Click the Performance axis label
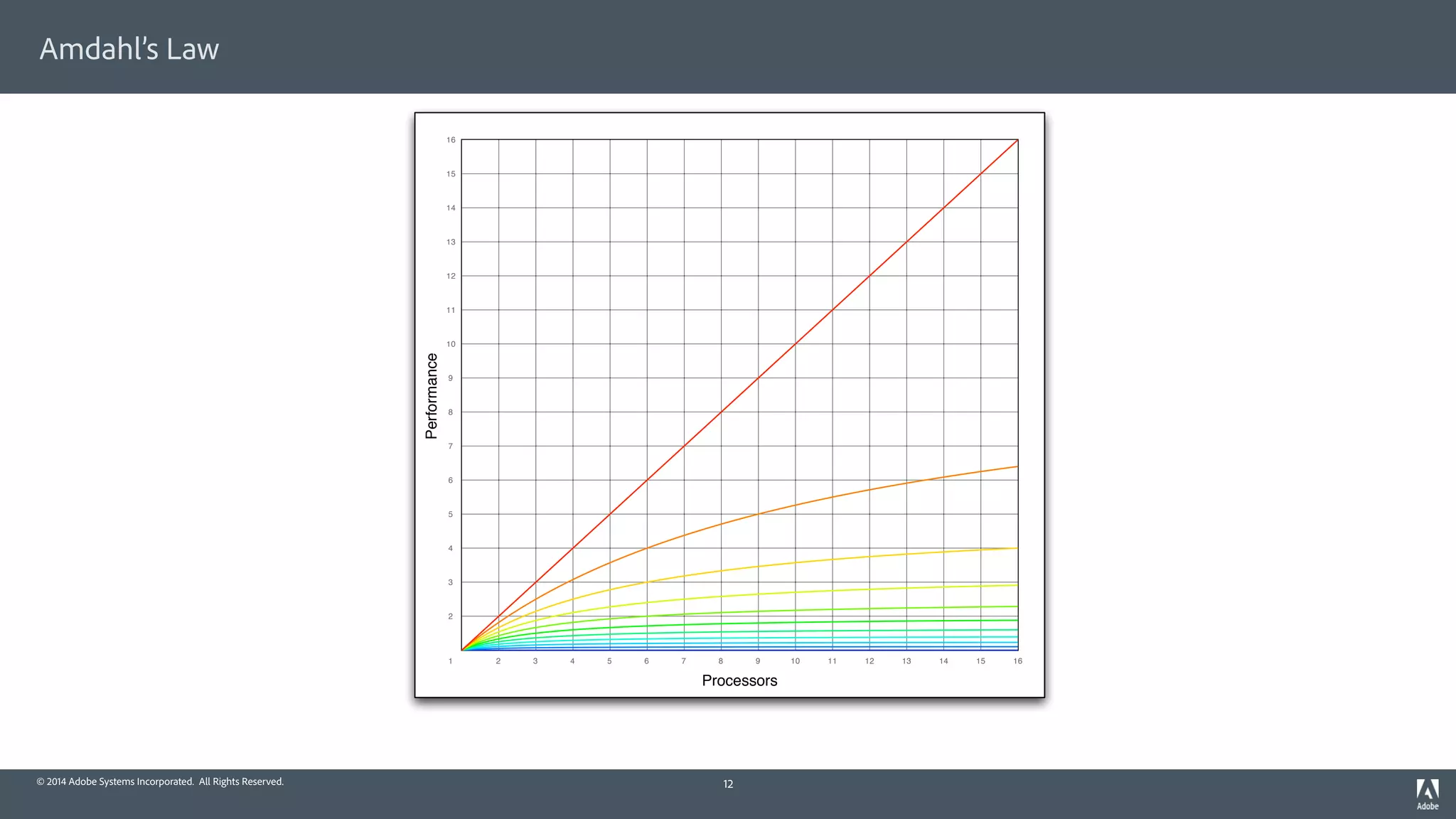This screenshot has height=819, width=1456. click(x=432, y=396)
